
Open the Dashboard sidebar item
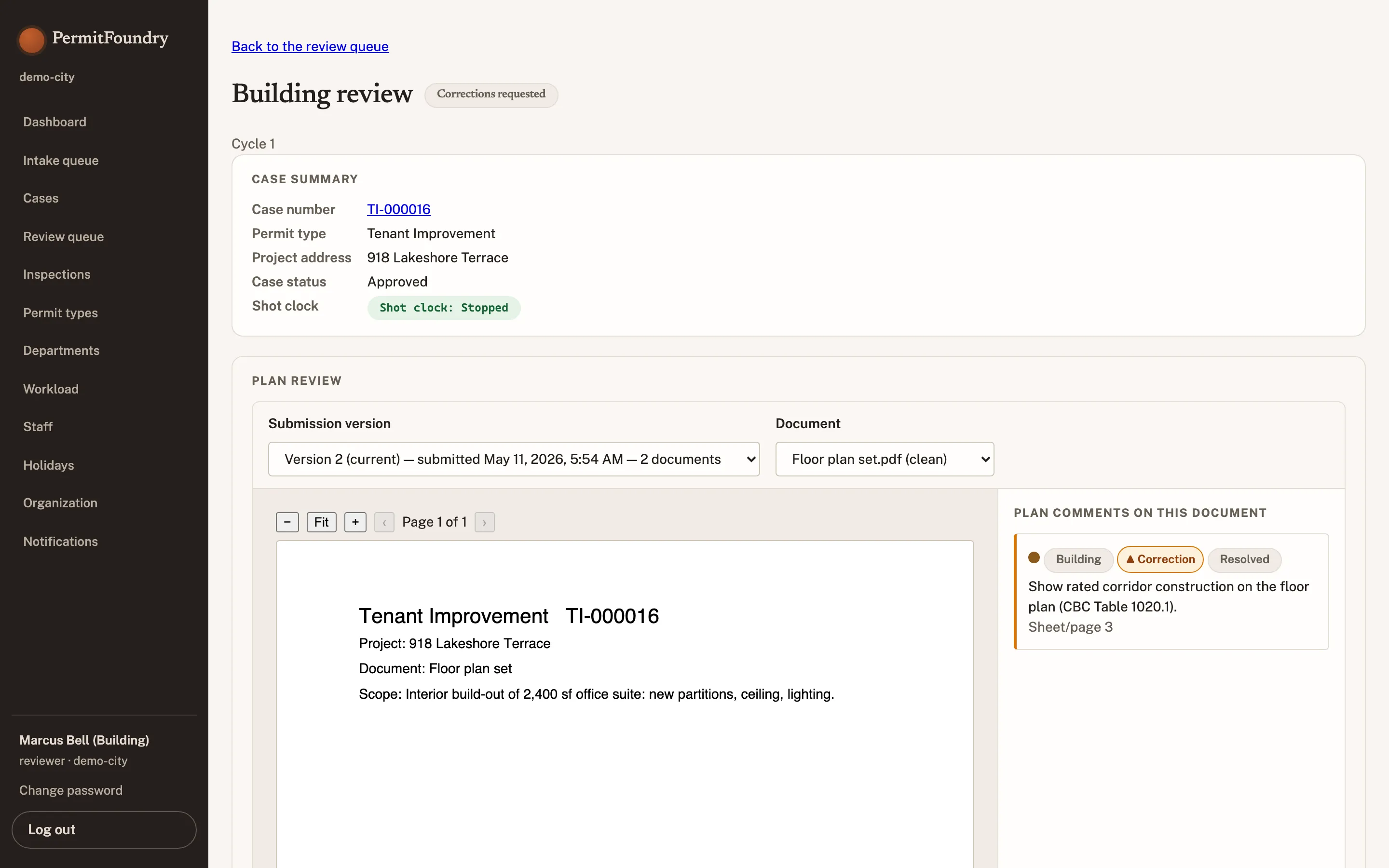[x=54, y=122]
